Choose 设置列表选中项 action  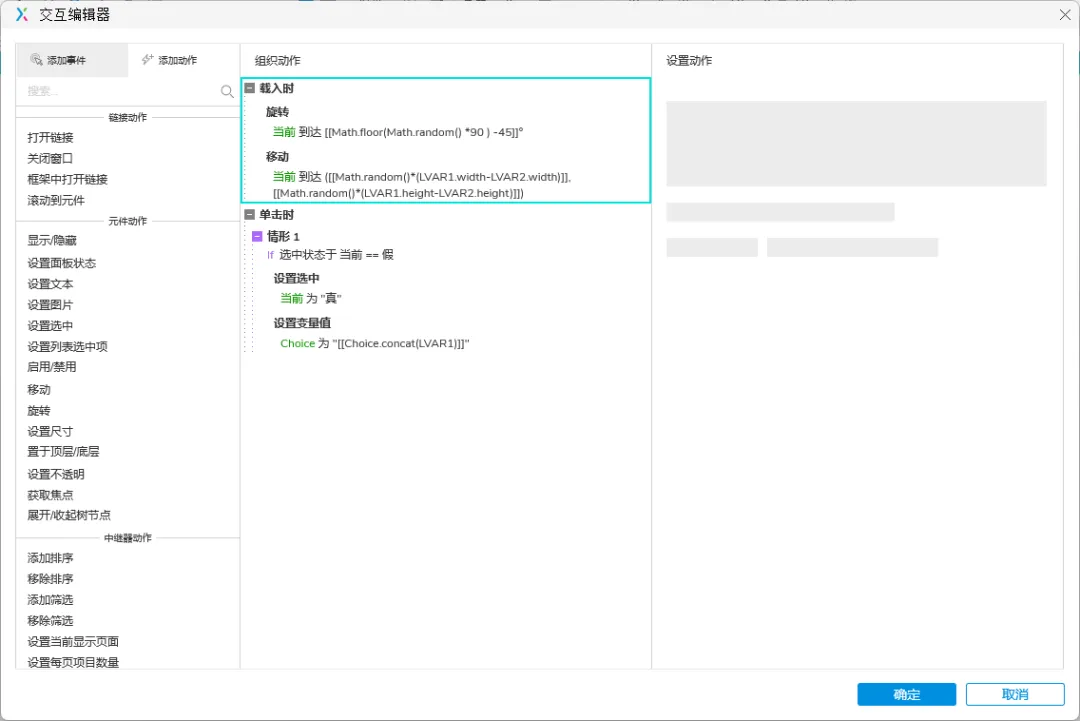click(68, 346)
